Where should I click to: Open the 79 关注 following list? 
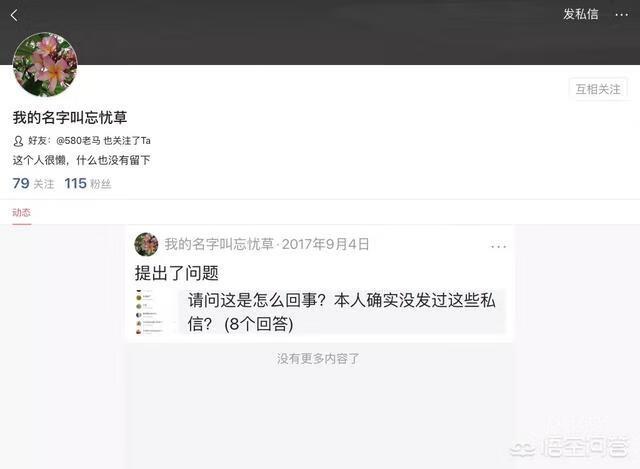click(33, 184)
